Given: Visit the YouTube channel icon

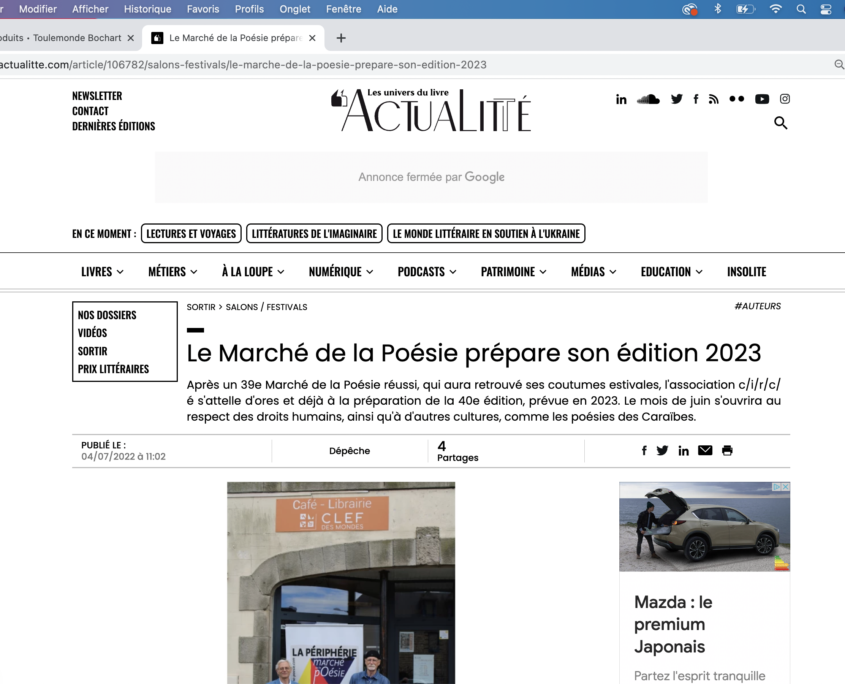Looking at the screenshot, I should [762, 99].
